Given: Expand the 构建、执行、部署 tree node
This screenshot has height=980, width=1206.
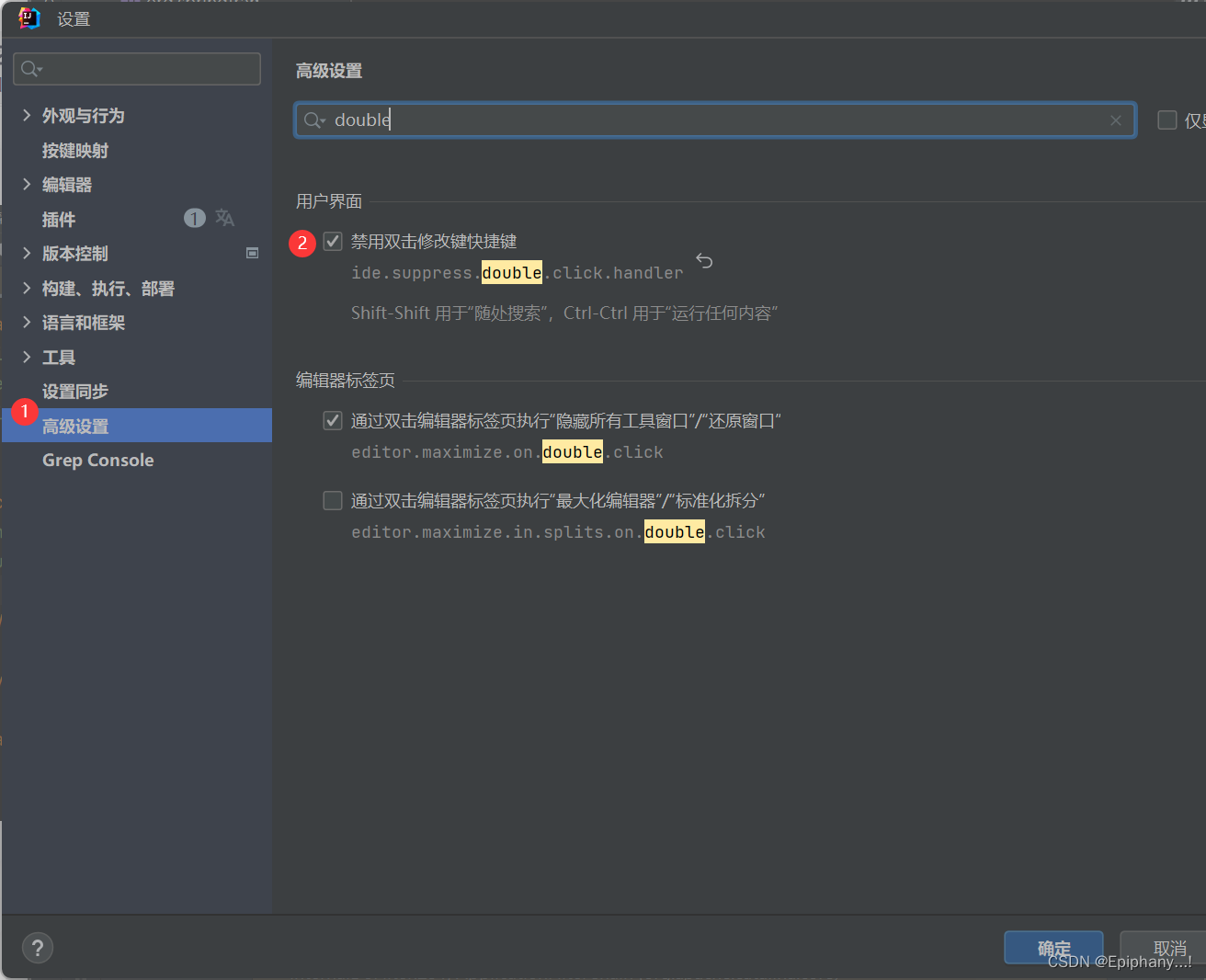Looking at the screenshot, I should pos(27,288).
